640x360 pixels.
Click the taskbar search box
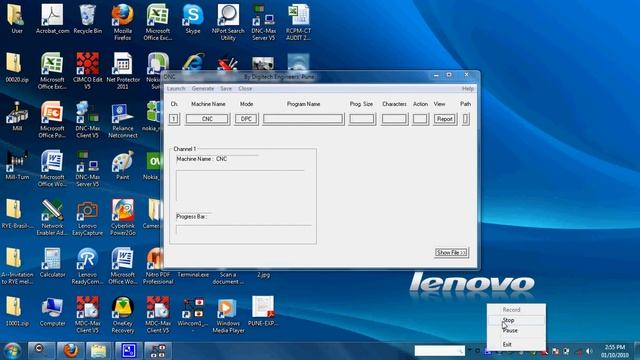click(x=440, y=351)
